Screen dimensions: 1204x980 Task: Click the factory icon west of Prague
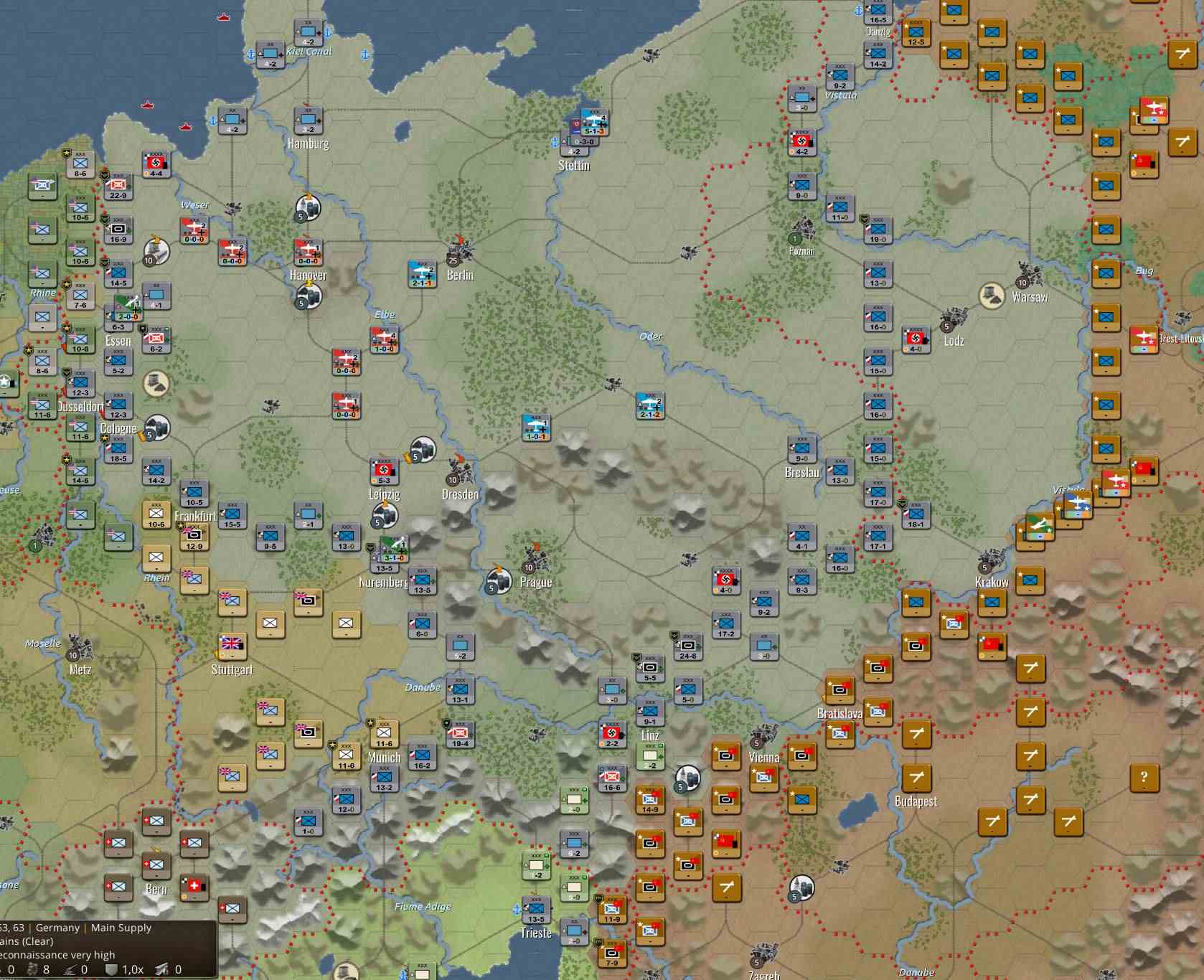pos(498,580)
